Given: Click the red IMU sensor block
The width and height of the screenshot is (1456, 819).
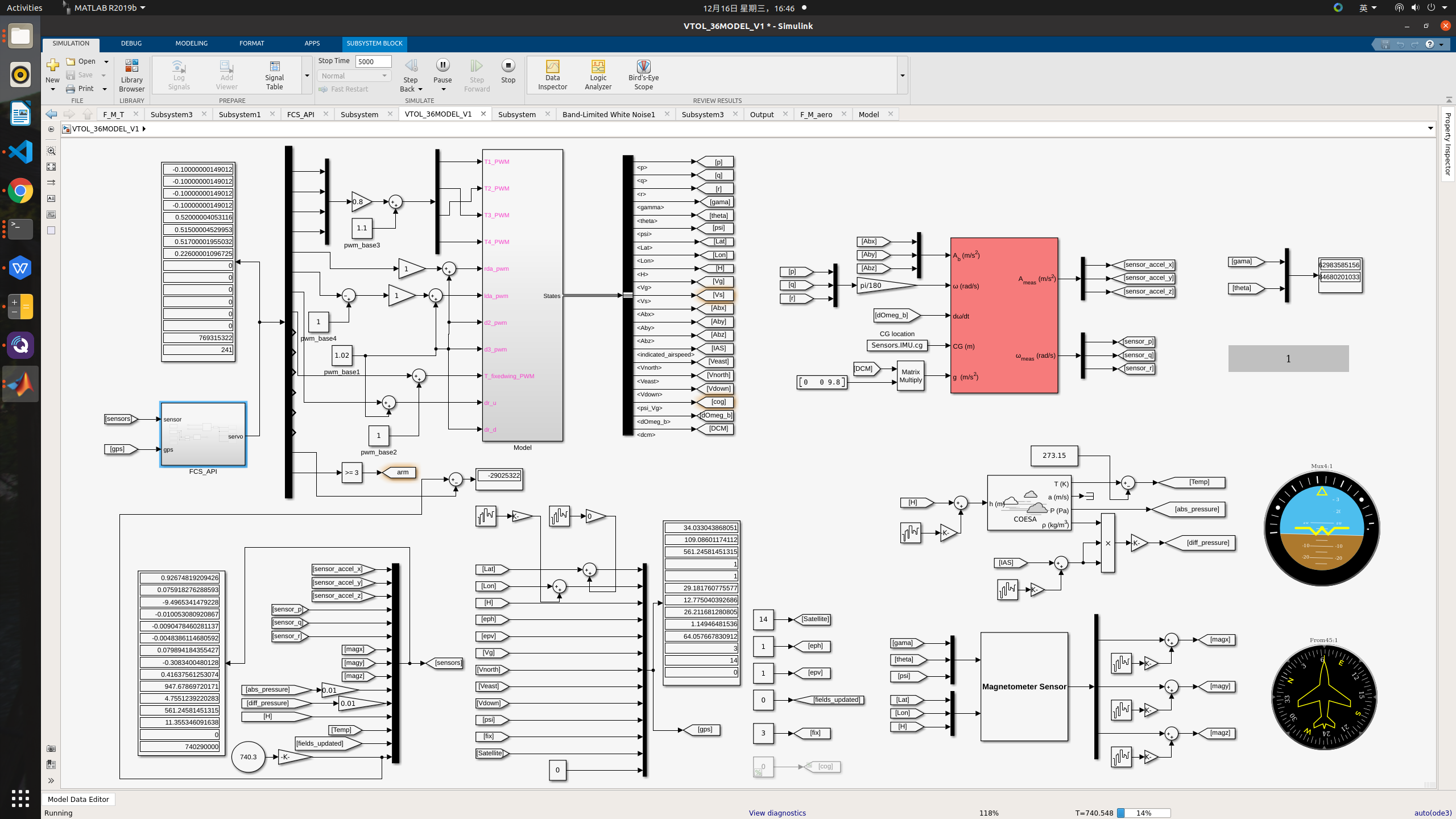Looking at the screenshot, I should click(x=1004, y=315).
